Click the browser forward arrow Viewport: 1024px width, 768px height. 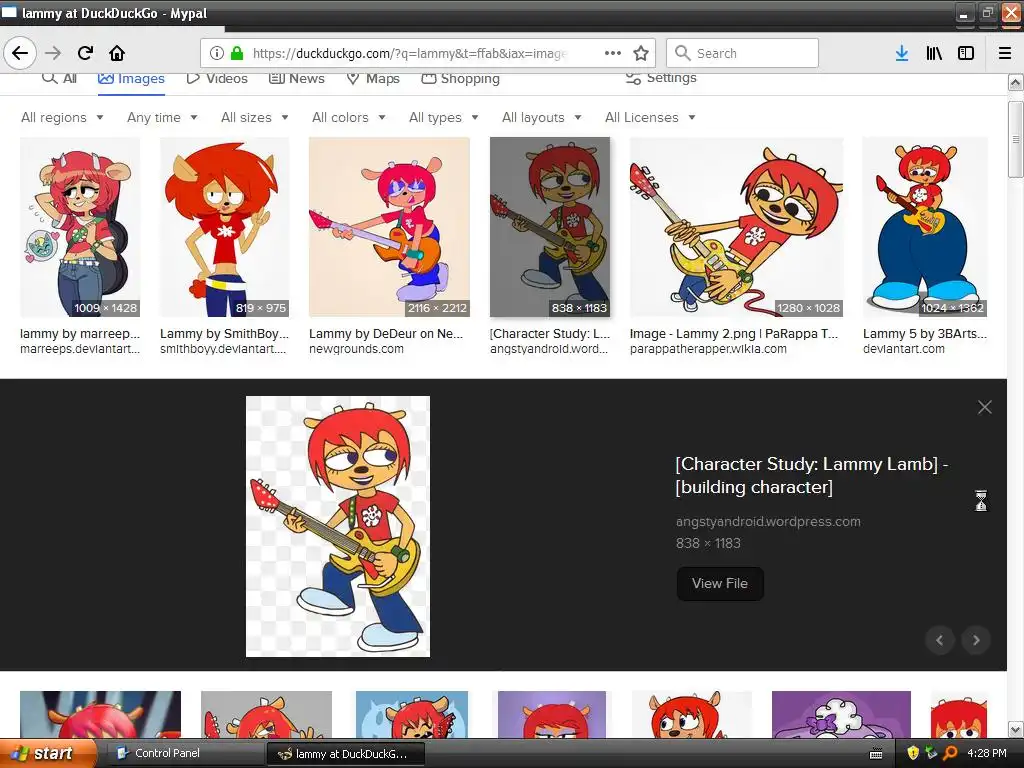click(x=54, y=53)
